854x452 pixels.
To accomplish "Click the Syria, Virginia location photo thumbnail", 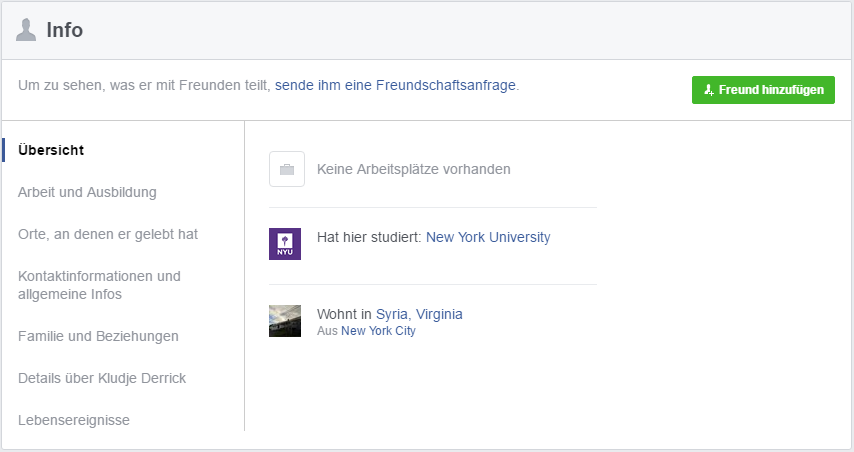I will coord(285,321).
